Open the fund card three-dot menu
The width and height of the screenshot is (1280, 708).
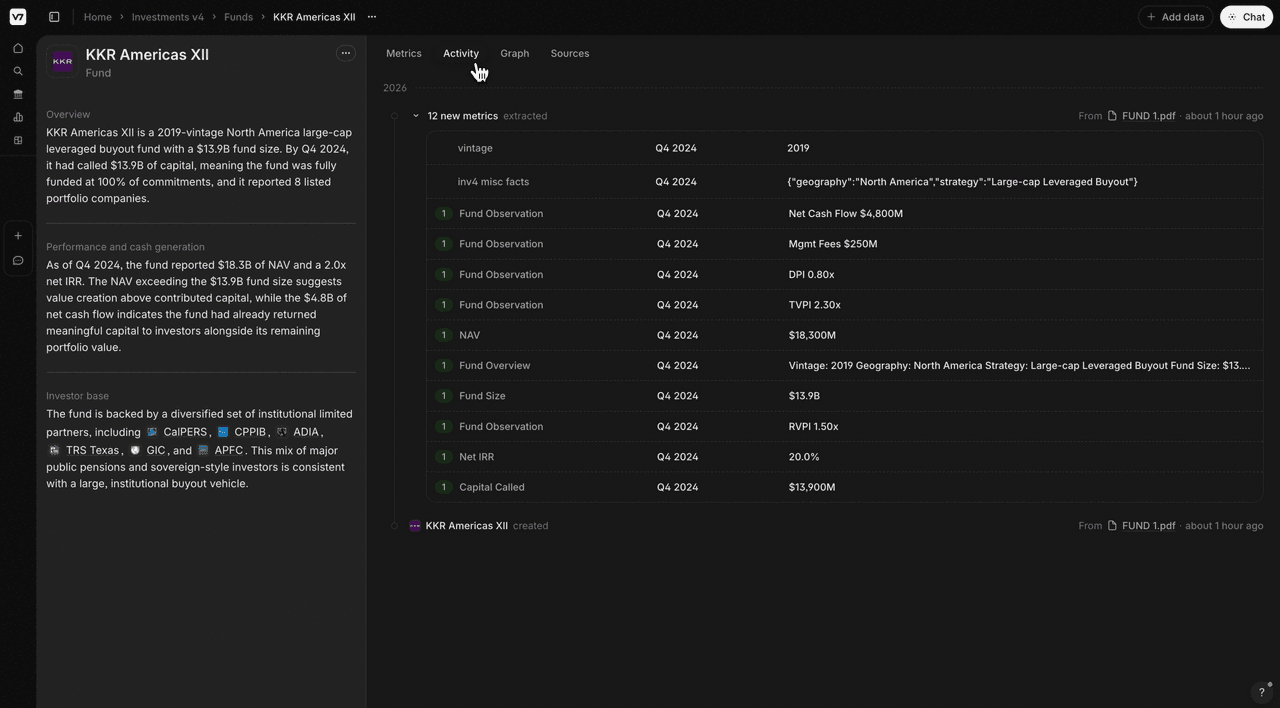[346, 53]
